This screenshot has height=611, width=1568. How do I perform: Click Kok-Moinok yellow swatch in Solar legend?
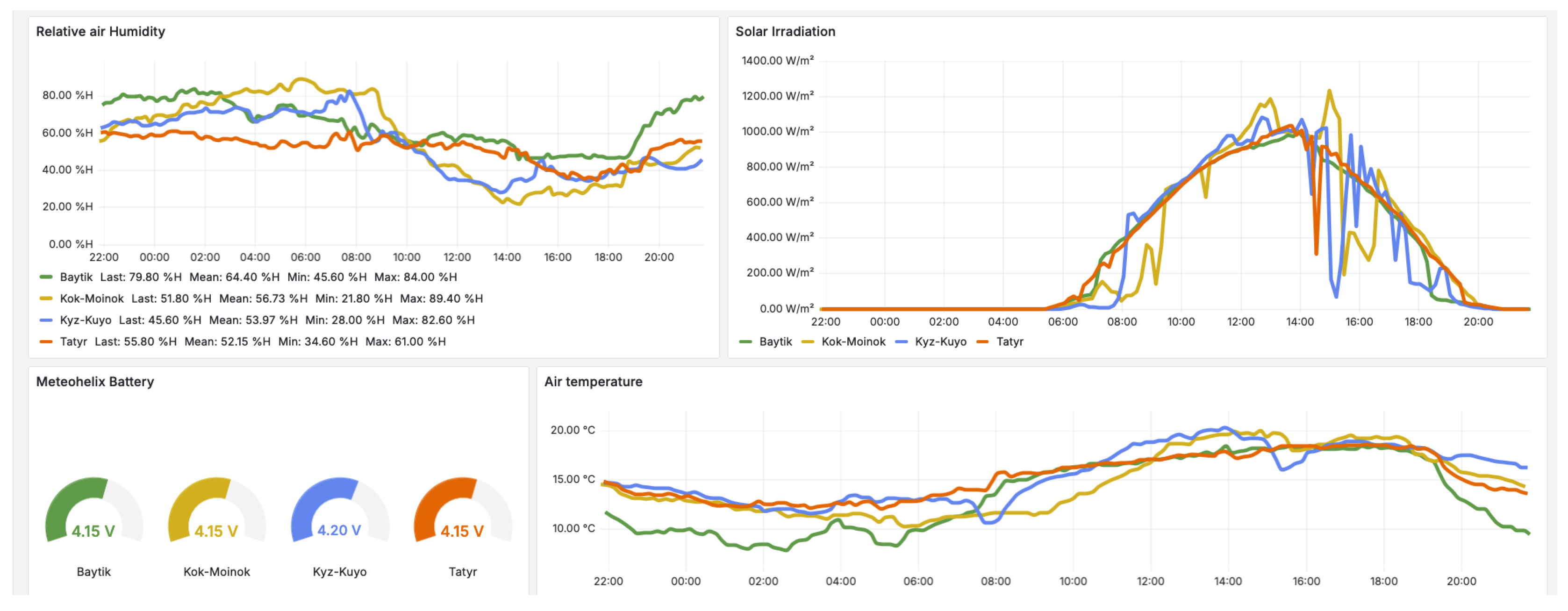(808, 342)
